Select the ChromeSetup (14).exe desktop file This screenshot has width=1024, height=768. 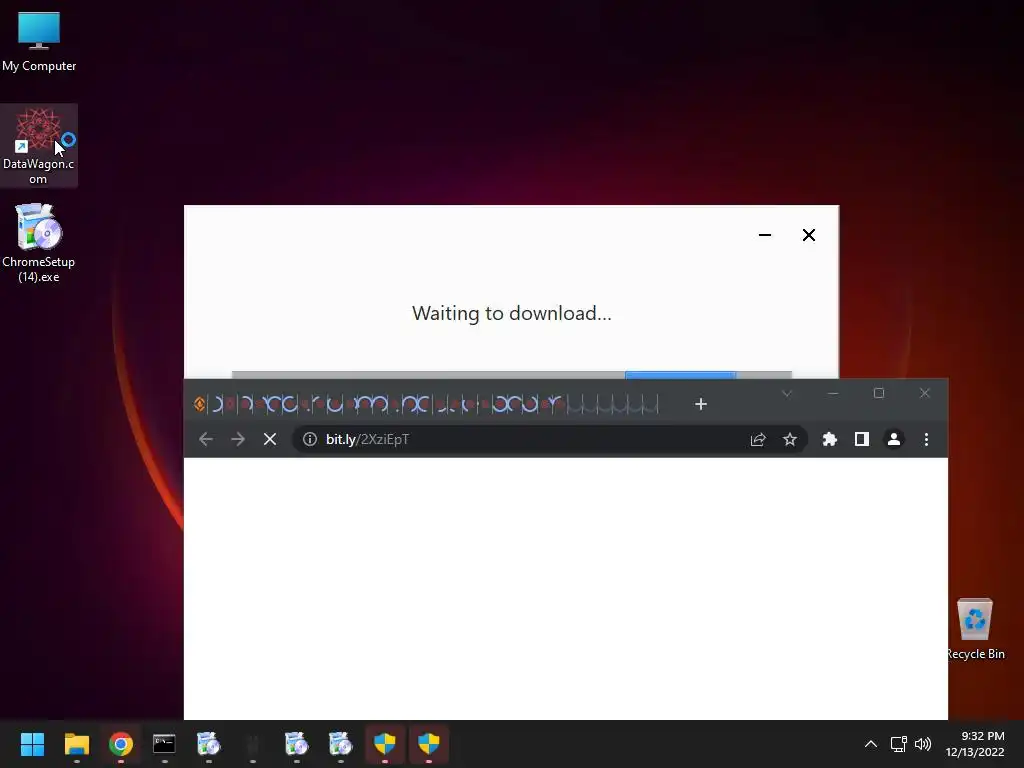tap(39, 243)
